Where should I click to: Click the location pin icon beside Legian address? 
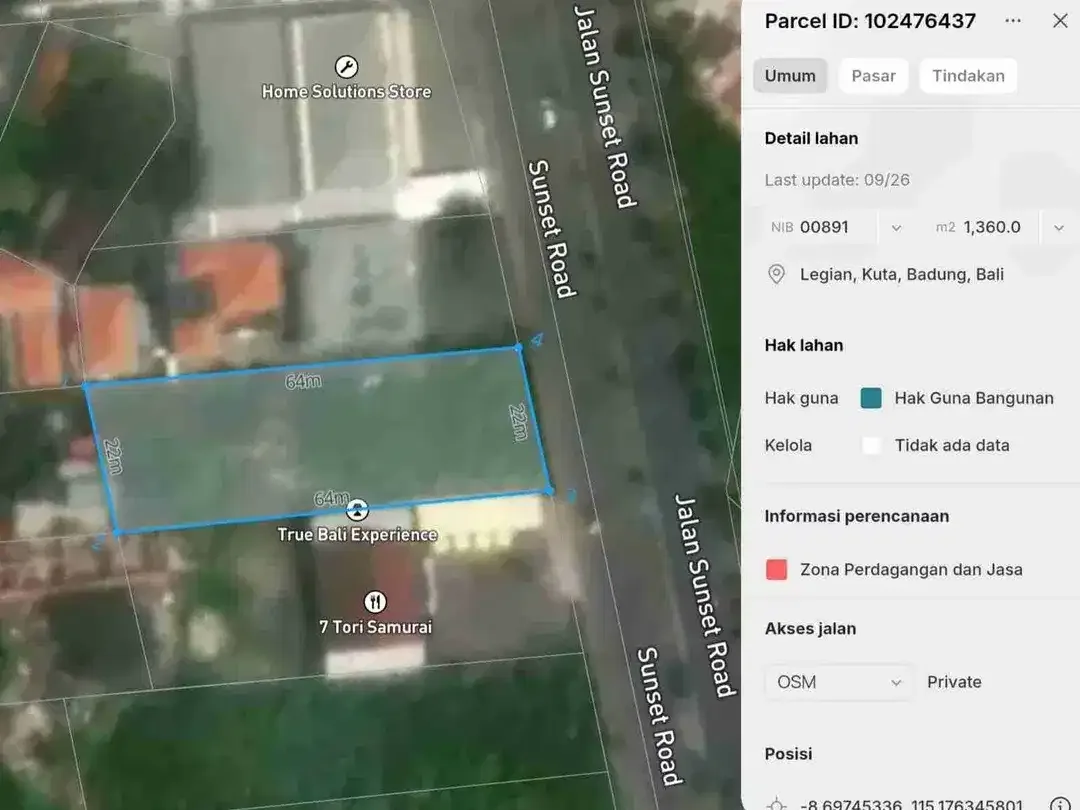[x=776, y=274]
